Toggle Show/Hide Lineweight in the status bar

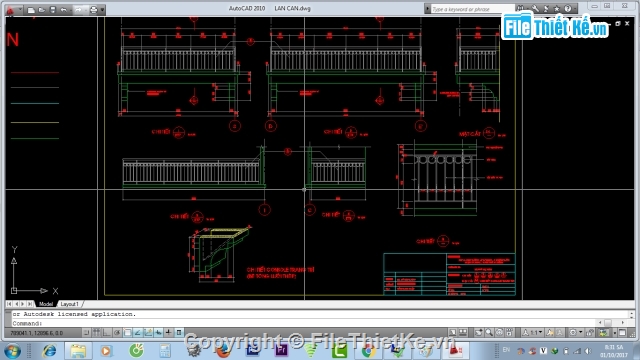[x=168, y=333]
